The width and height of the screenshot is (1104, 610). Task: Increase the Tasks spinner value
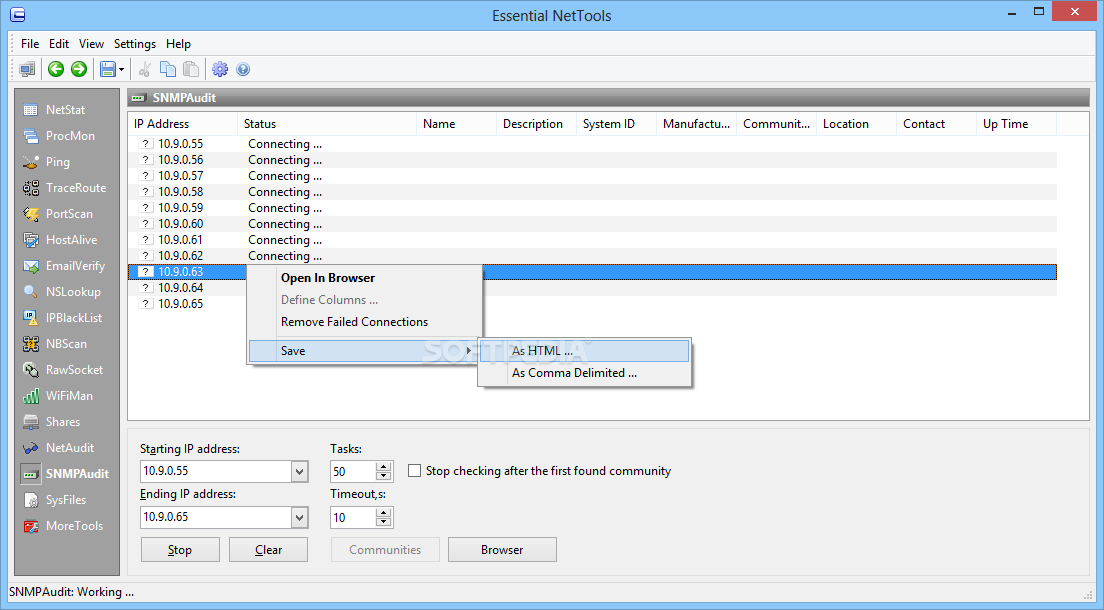pos(384,467)
